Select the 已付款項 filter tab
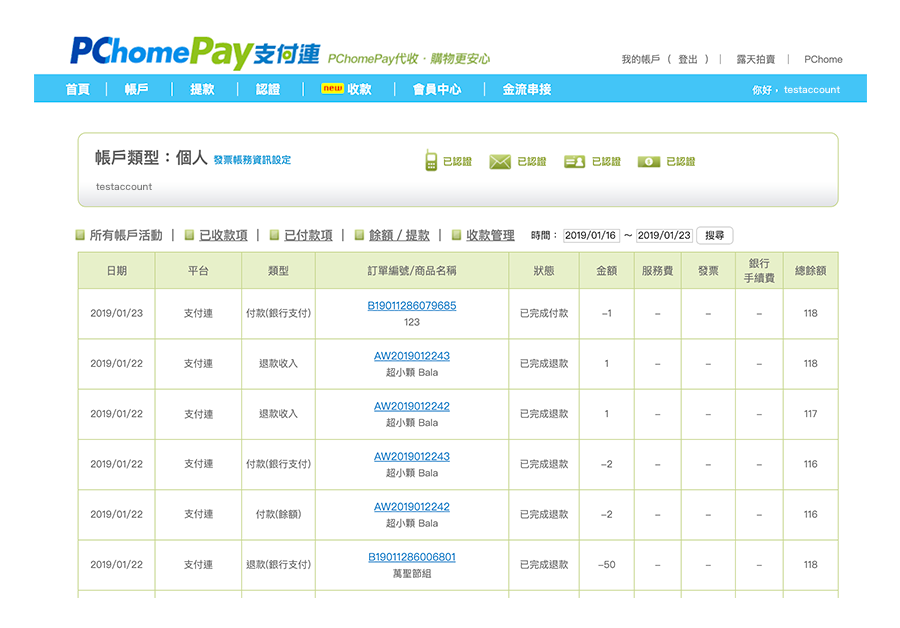 (x=308, y=236)
